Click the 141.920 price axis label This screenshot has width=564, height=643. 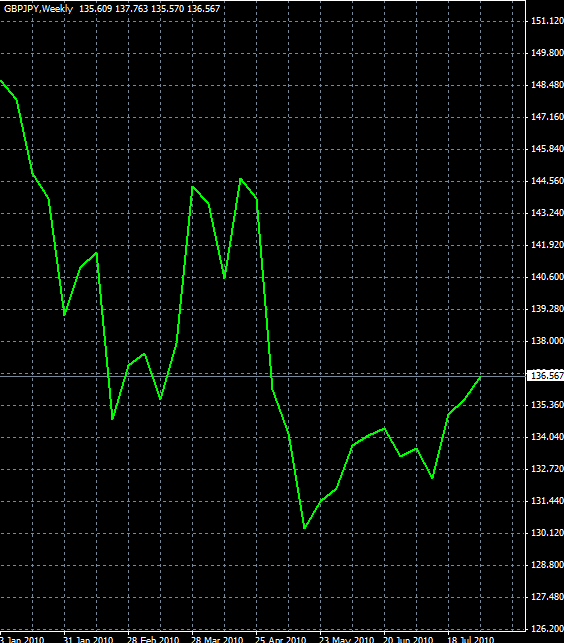[x=547, y=245]
